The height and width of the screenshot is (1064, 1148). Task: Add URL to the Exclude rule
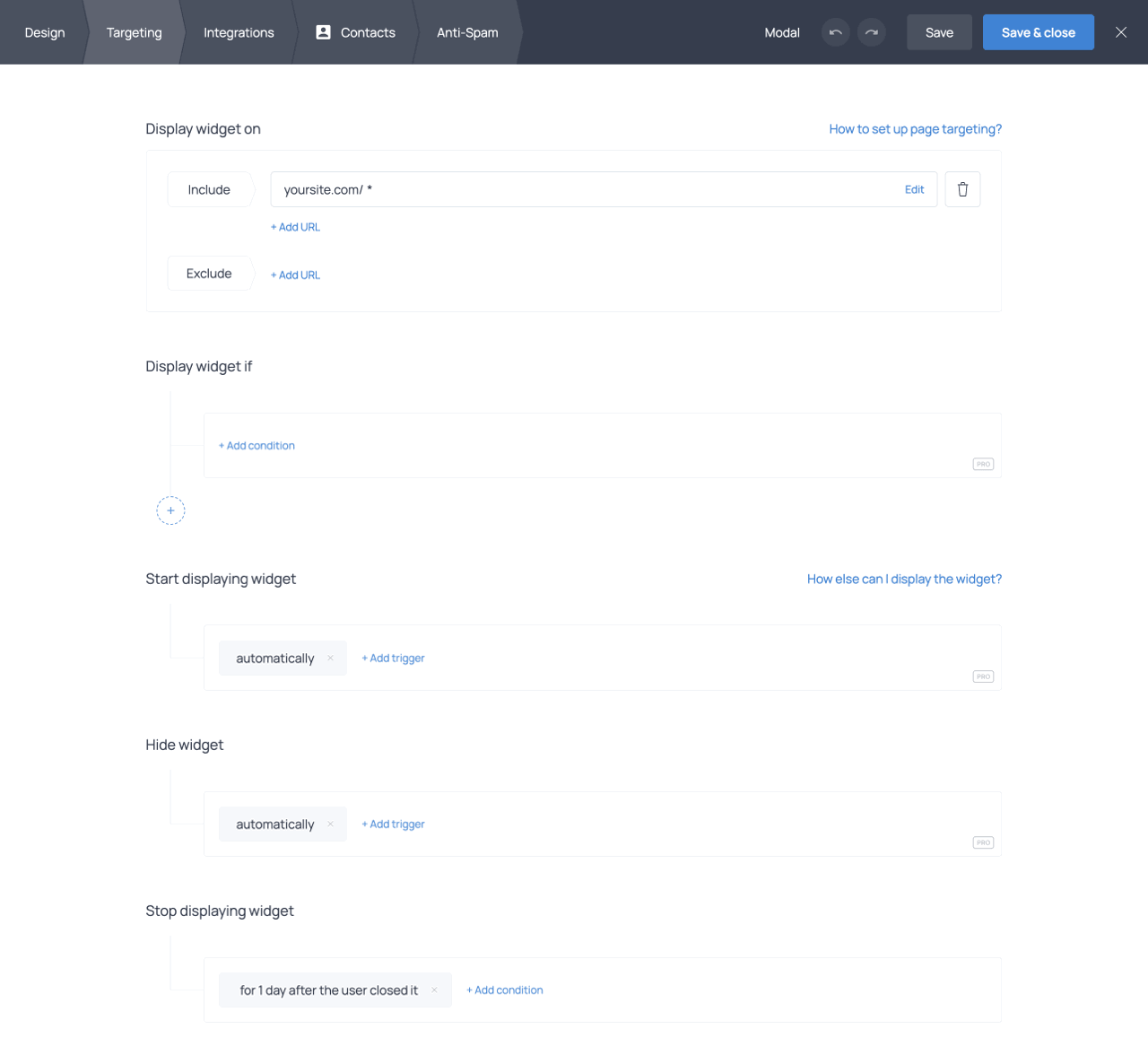click(x=295, y=275)
